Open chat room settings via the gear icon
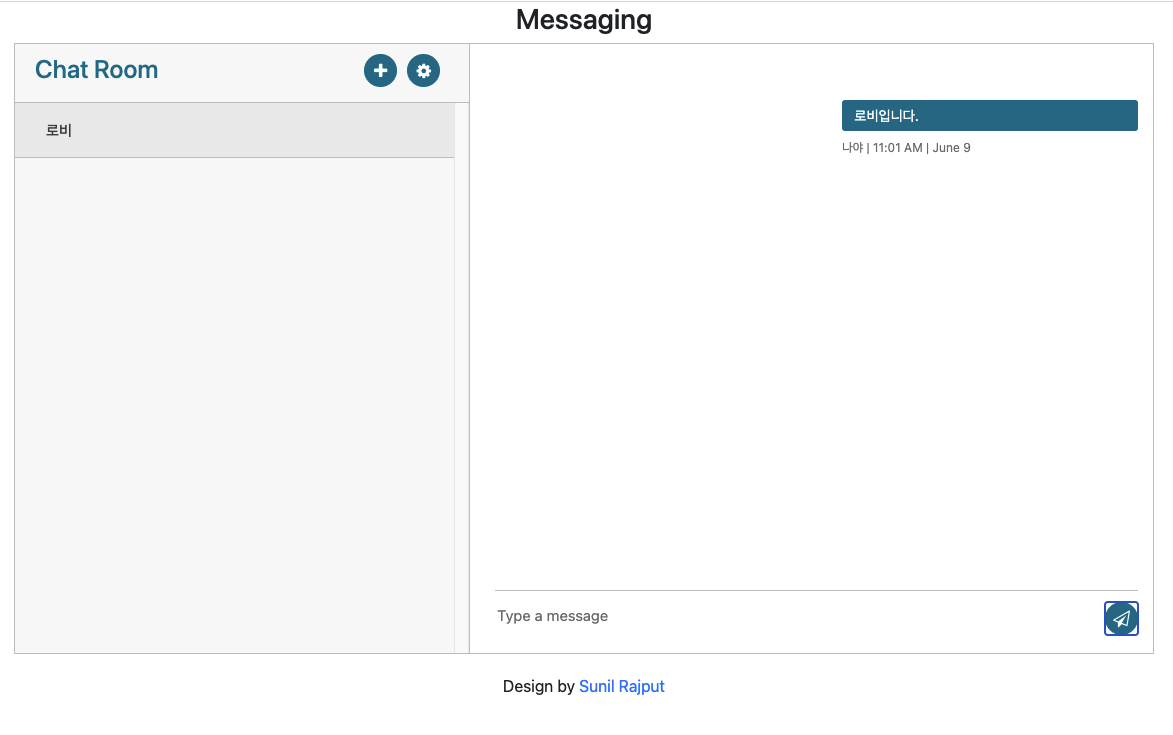 click(x=423, y=70)
